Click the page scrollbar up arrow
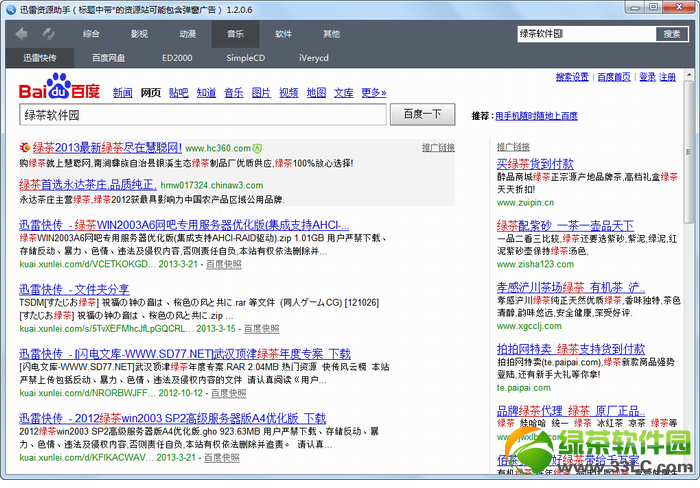700x488 pixels. (688, 75)
